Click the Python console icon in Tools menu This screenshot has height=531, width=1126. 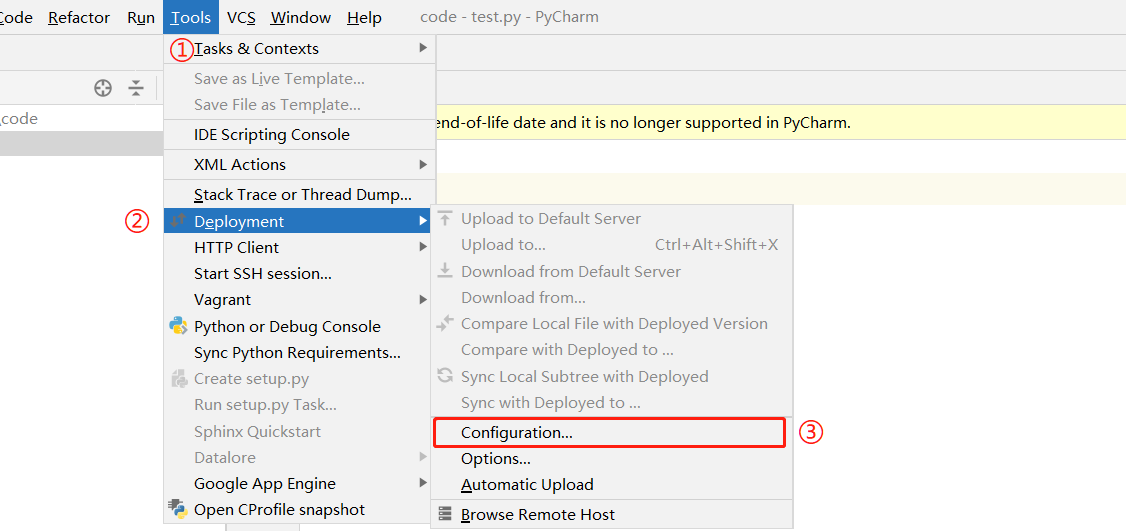pos(179,326)
